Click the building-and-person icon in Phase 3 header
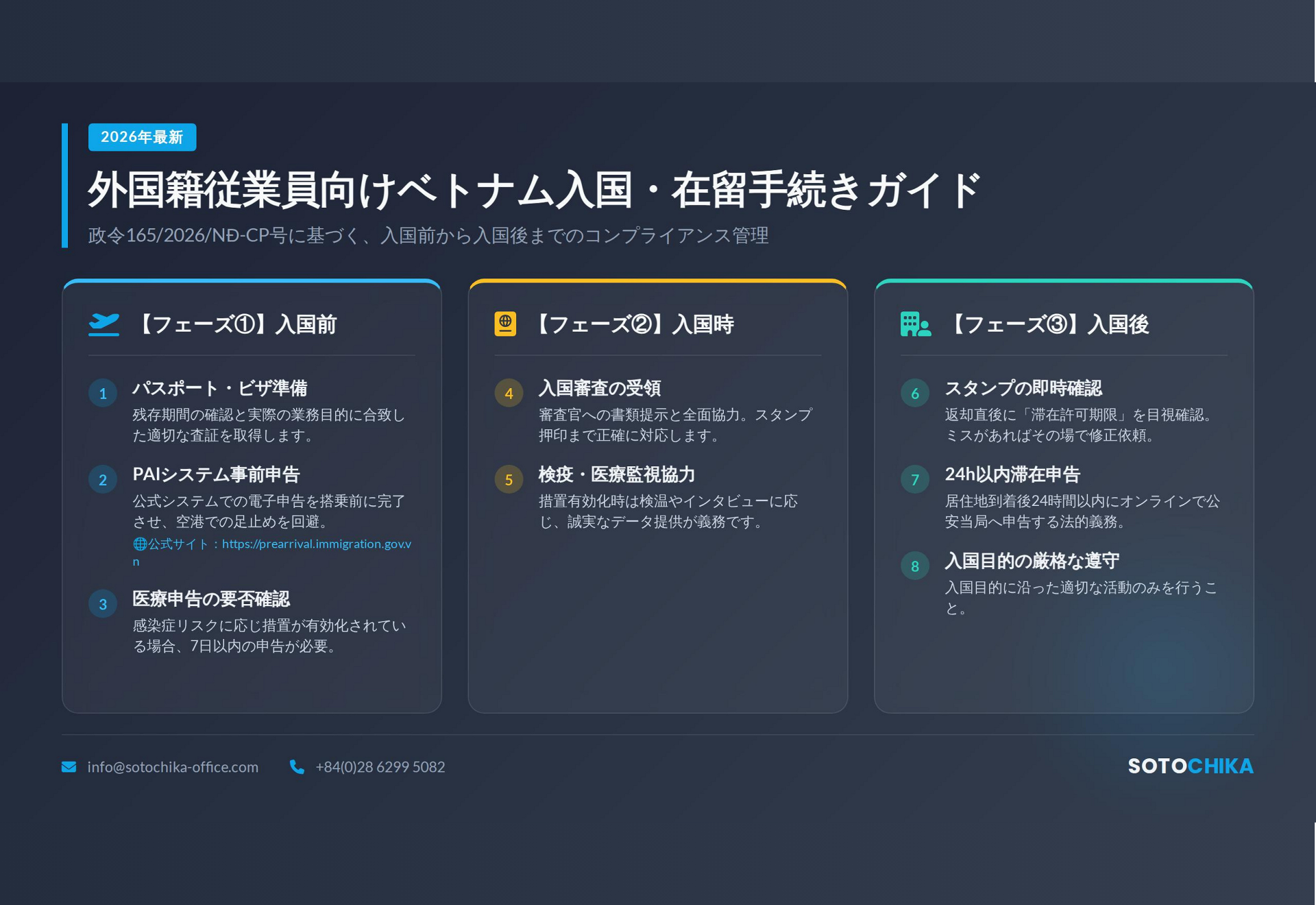This screenshot has height=905, width=1316. 916,324
